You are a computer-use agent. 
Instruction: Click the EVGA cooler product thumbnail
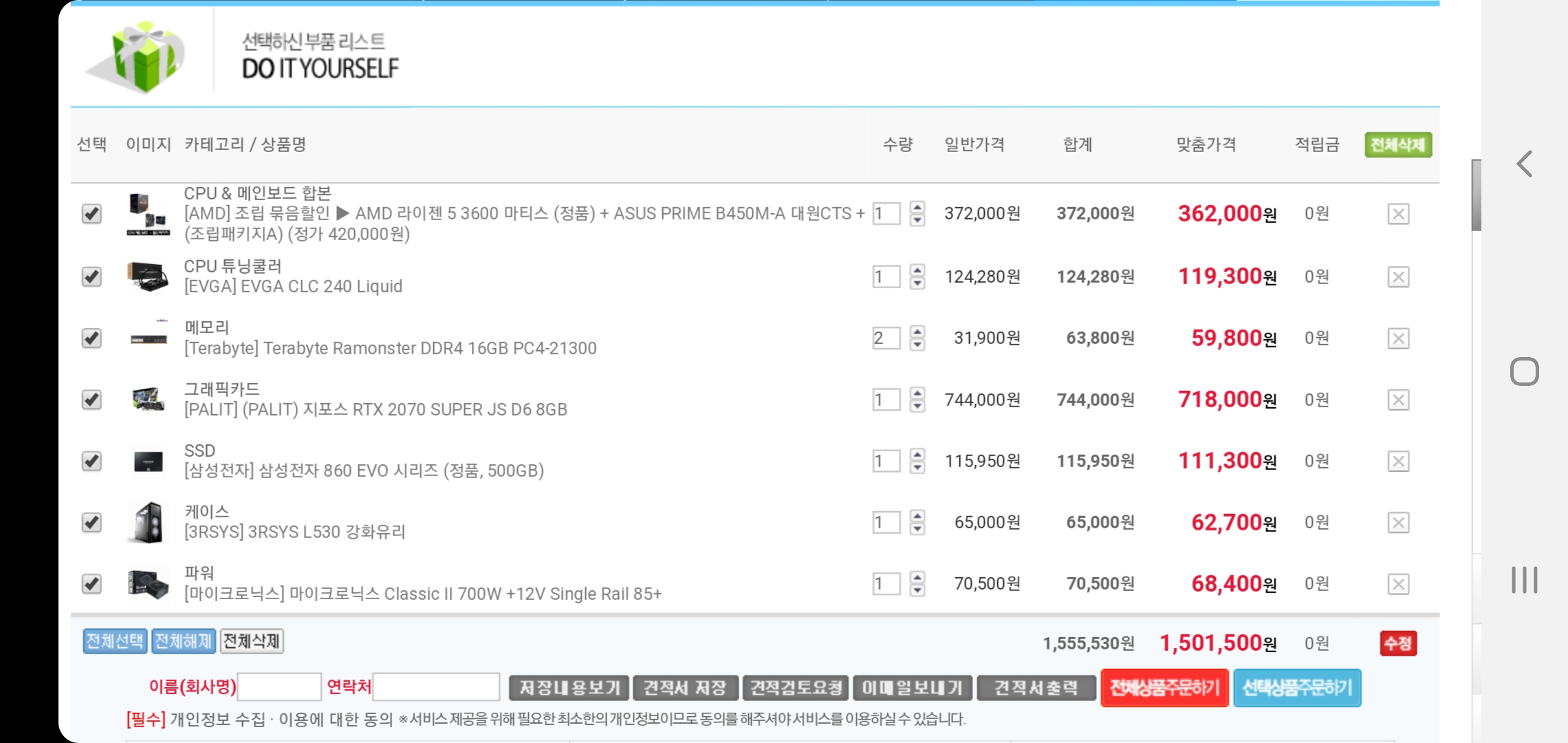(148, 277)
